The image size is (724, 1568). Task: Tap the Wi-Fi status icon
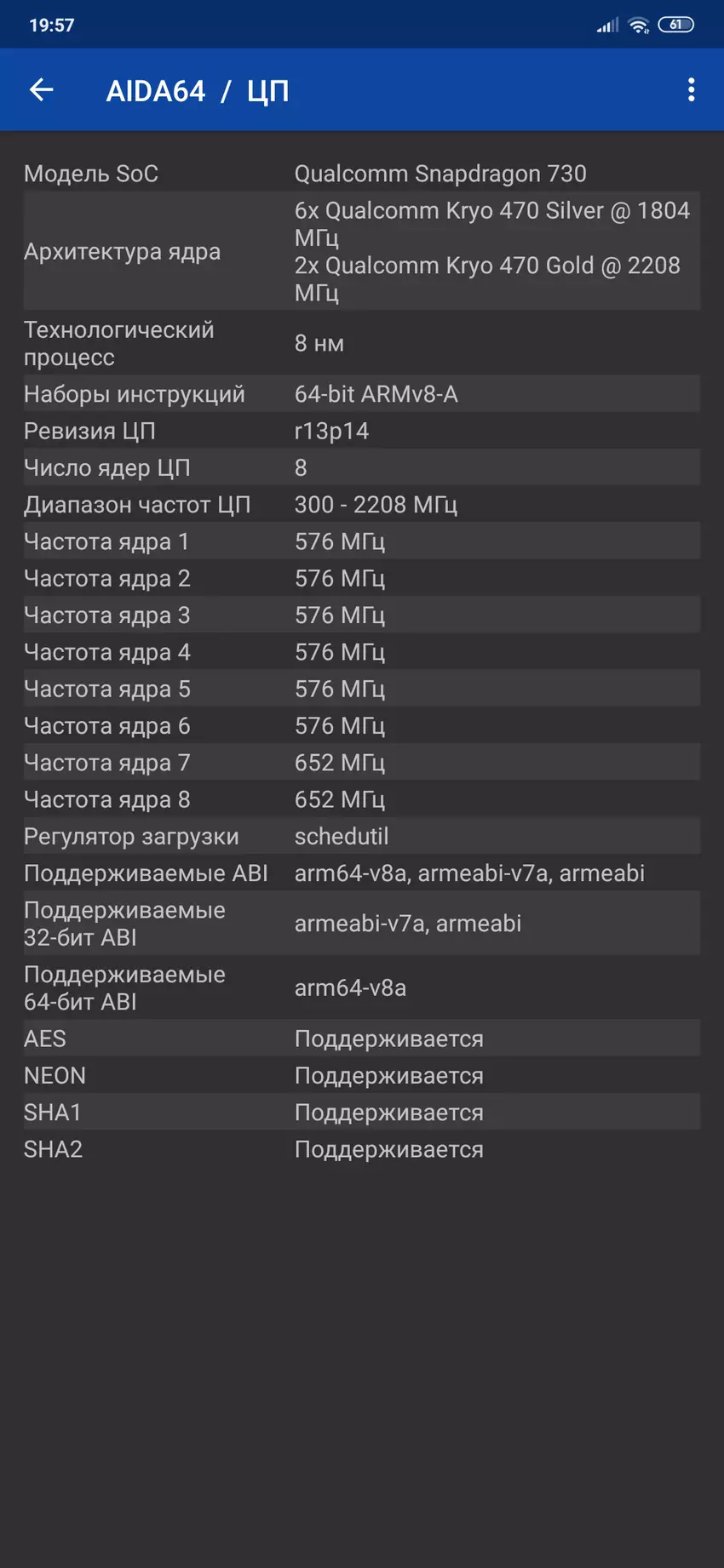(638, 26)
